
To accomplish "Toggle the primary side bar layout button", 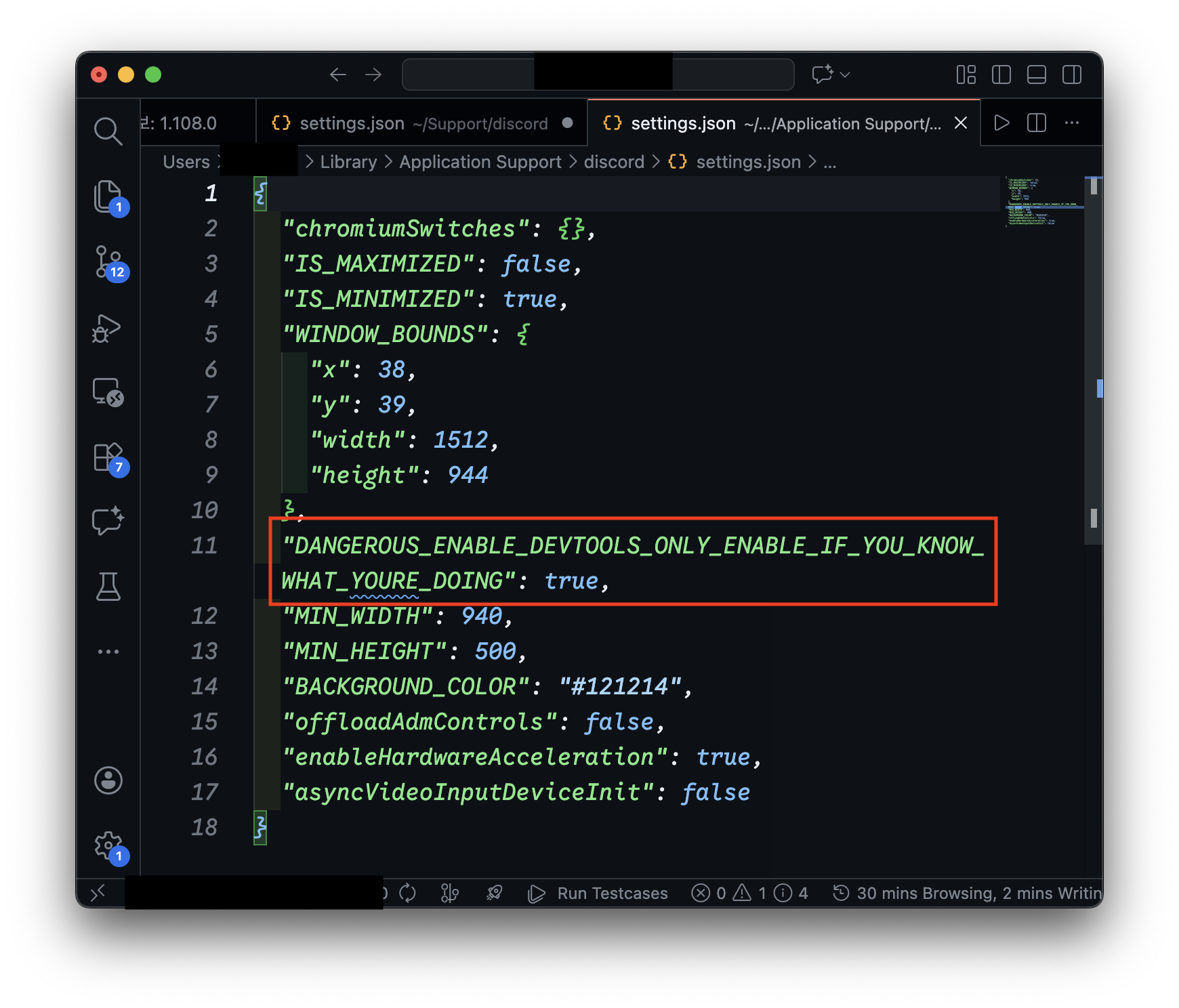I will pos(1001,75).
